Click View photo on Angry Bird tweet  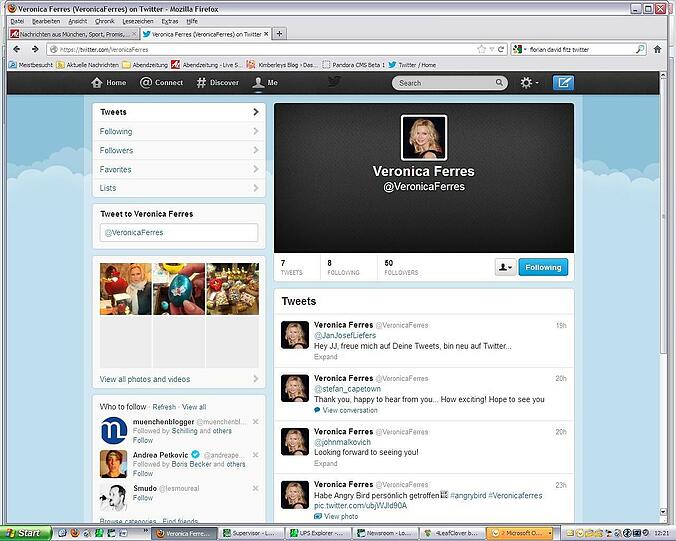pyautogui.click(x=336, y=516)
